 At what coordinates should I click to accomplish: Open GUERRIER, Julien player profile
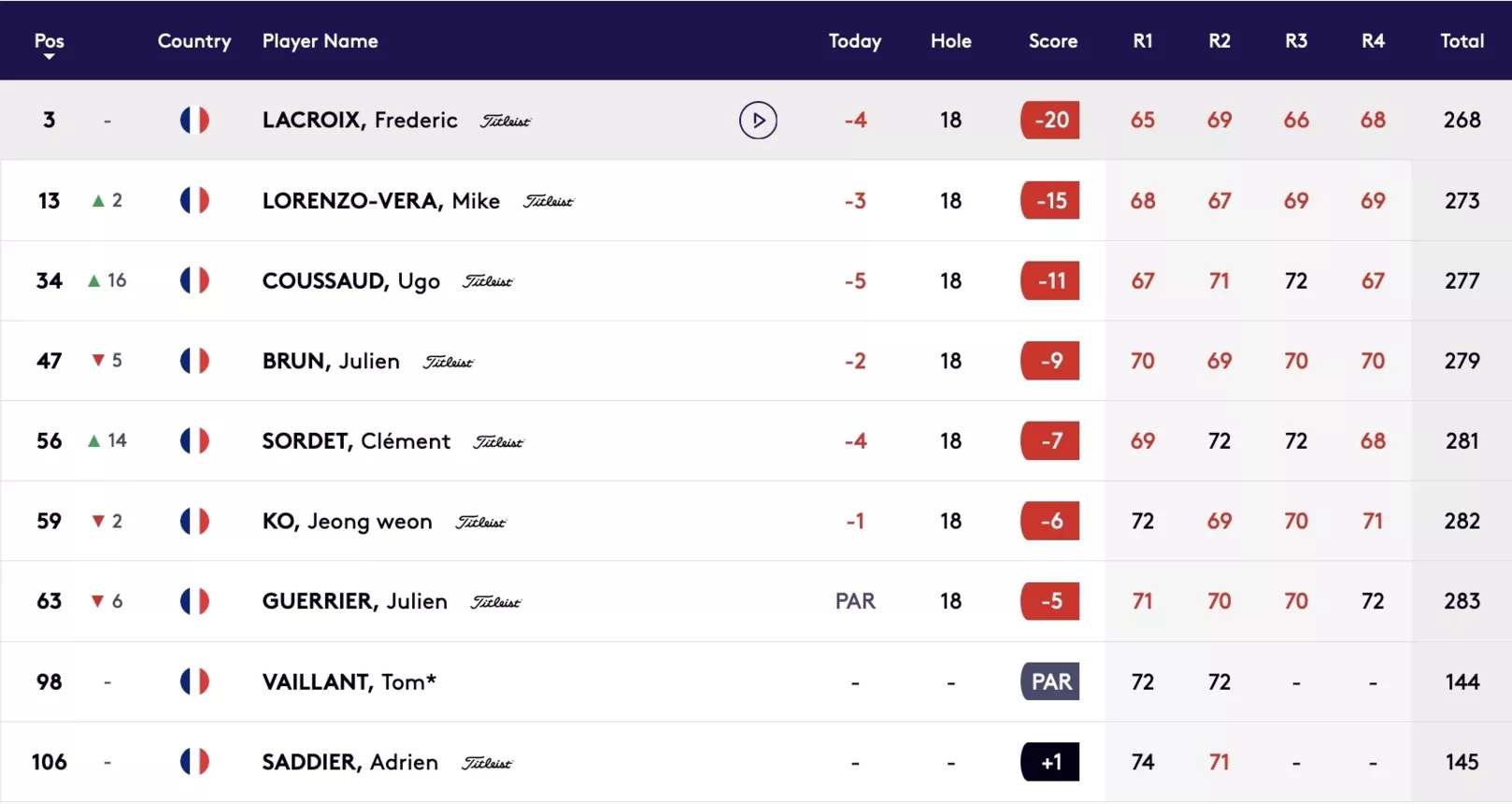354,601
